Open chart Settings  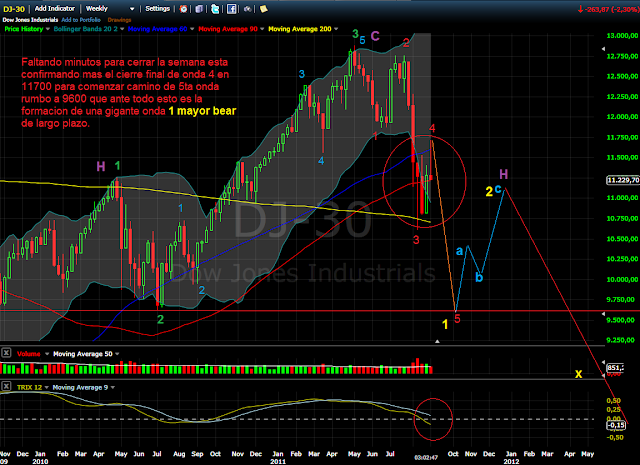(157, 9)
